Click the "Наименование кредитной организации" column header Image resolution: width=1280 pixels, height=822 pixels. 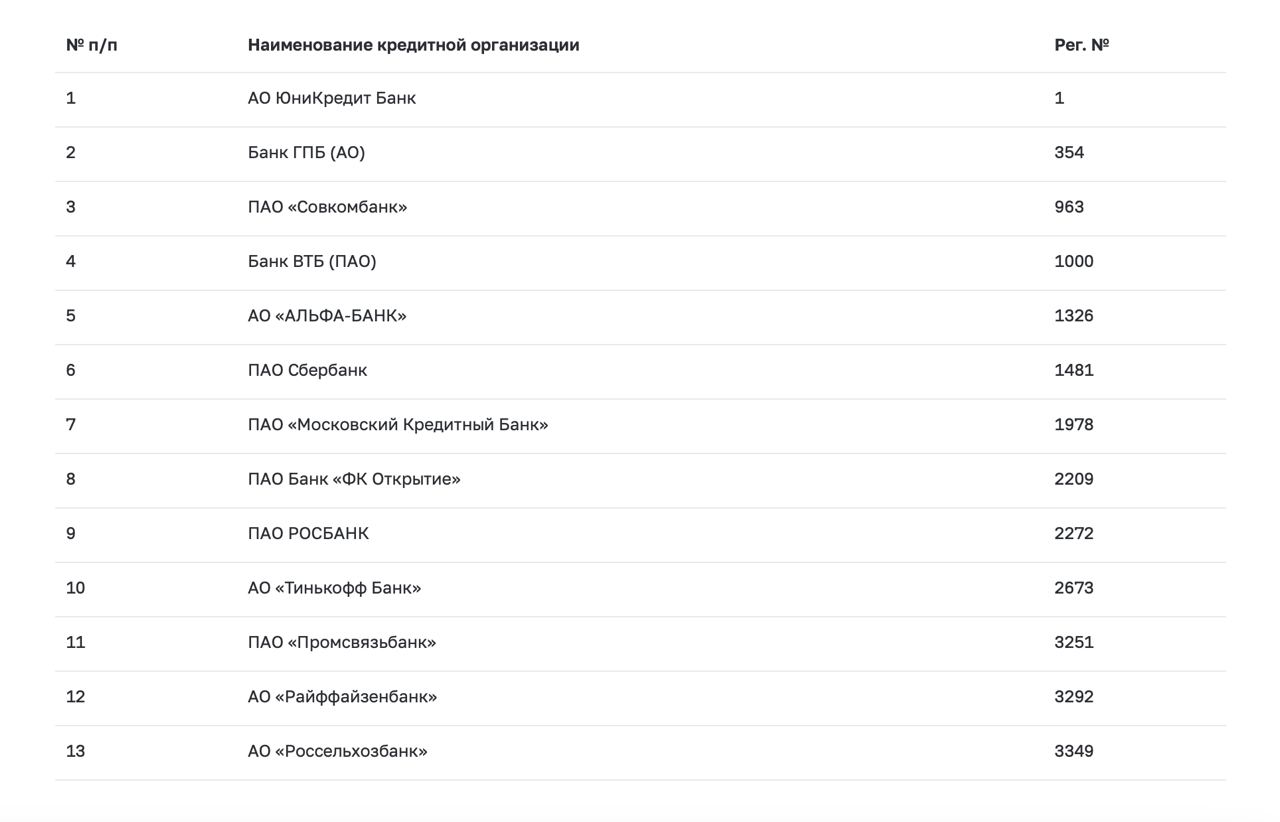click(x=413, y=45)
